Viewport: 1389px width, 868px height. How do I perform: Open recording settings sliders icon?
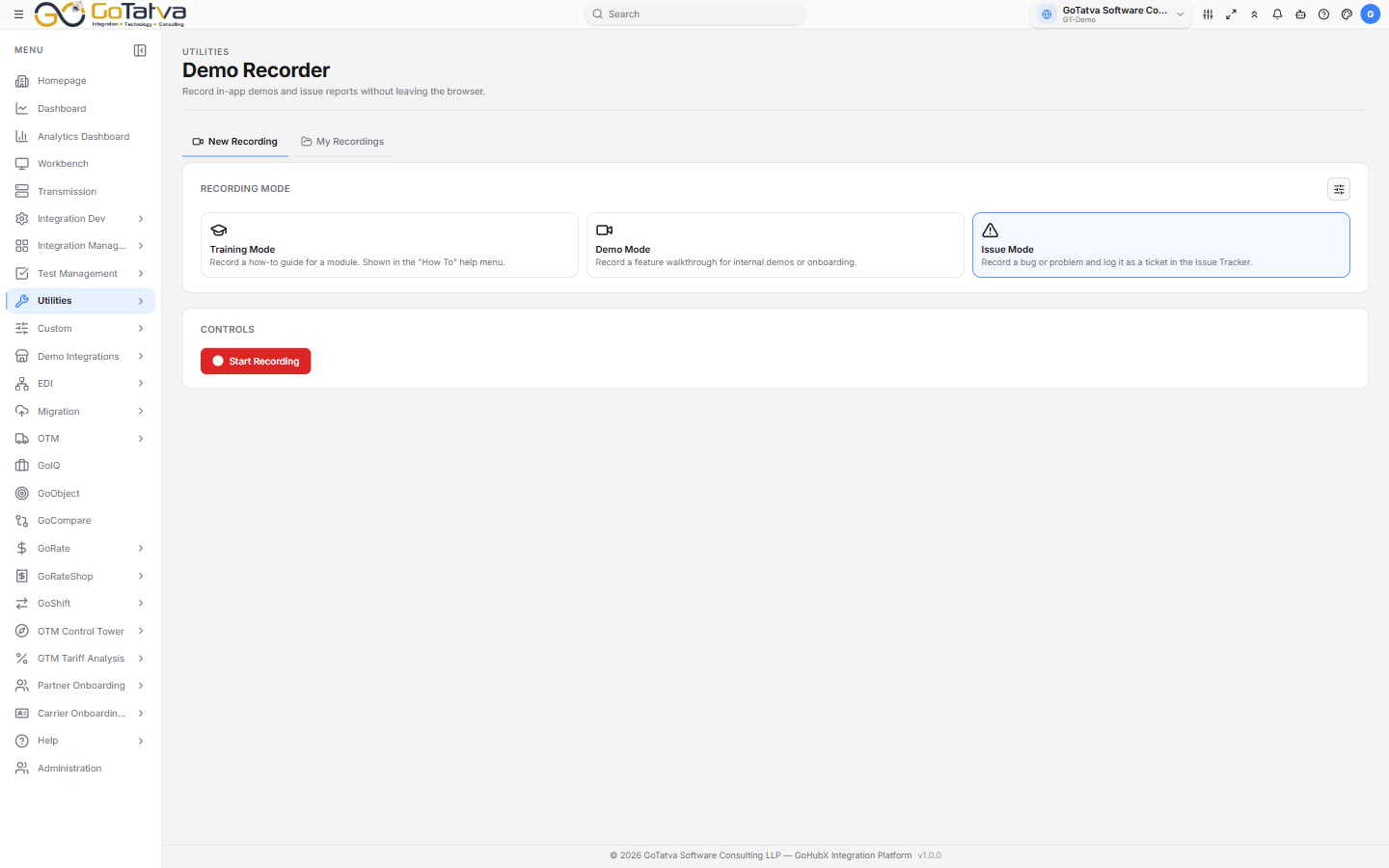pyautogui.click(x=1339, y=189)
